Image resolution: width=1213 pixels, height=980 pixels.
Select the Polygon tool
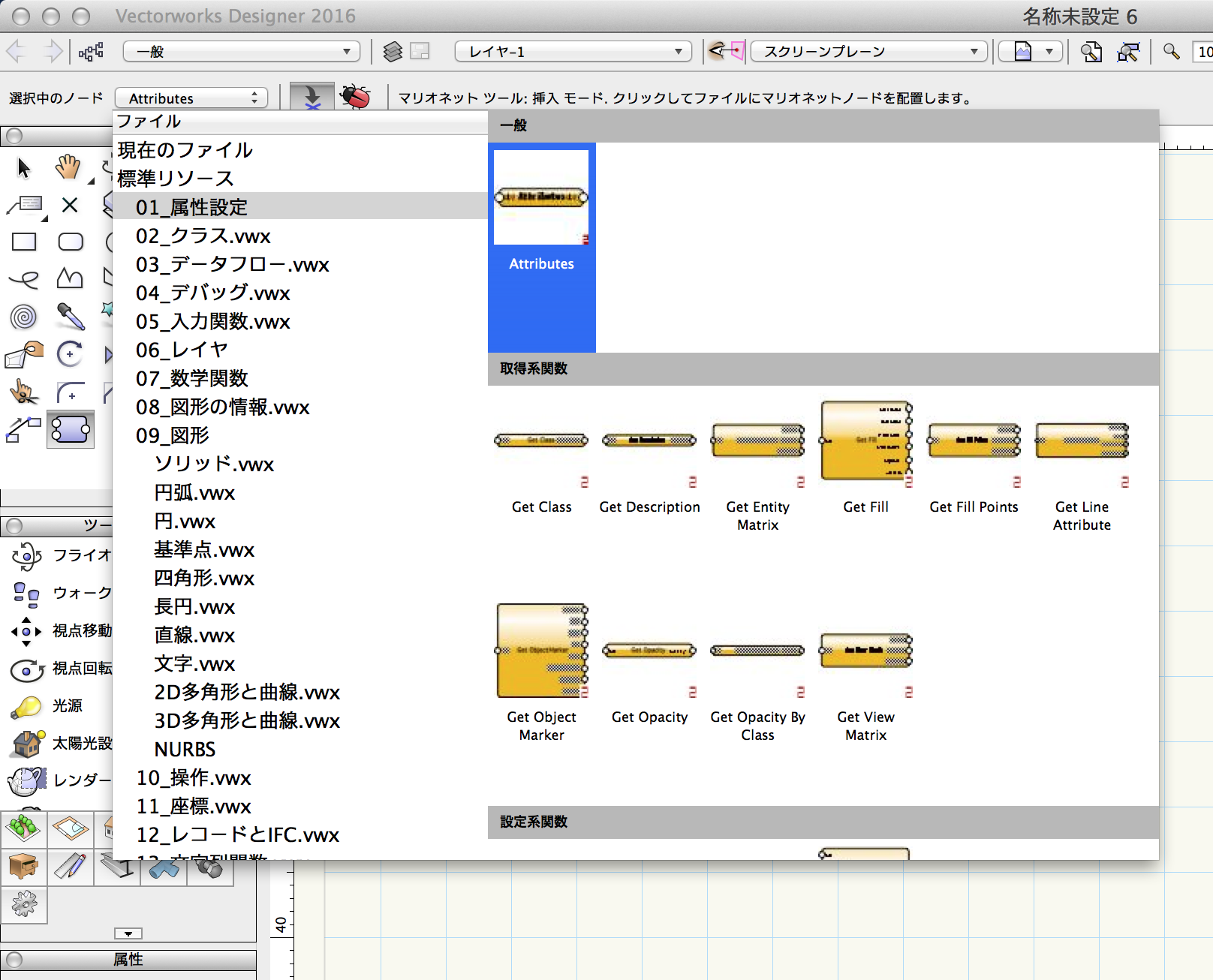click(x=70, y=279)
